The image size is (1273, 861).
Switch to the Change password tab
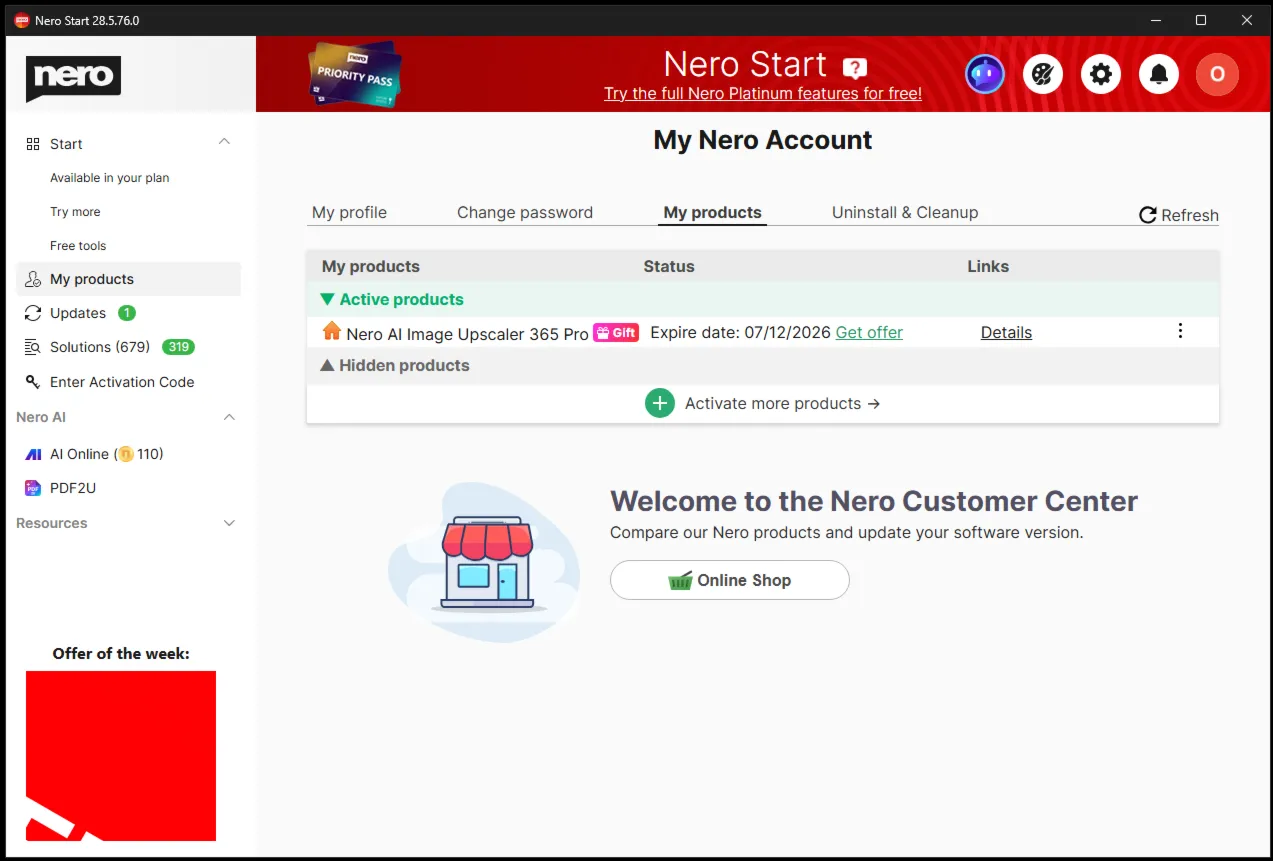pyautogui.click(x=525, y=212)
